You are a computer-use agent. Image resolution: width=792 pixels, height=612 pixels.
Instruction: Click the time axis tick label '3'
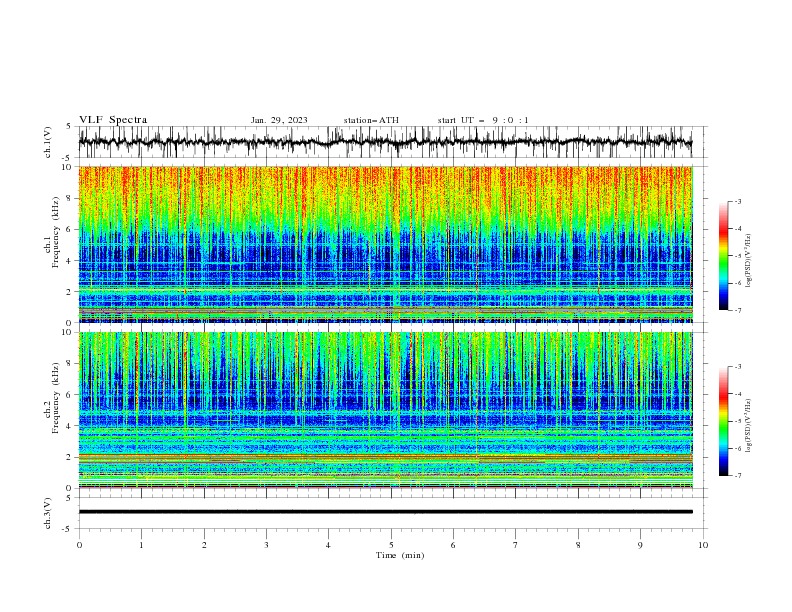click(x=266, y=545)
